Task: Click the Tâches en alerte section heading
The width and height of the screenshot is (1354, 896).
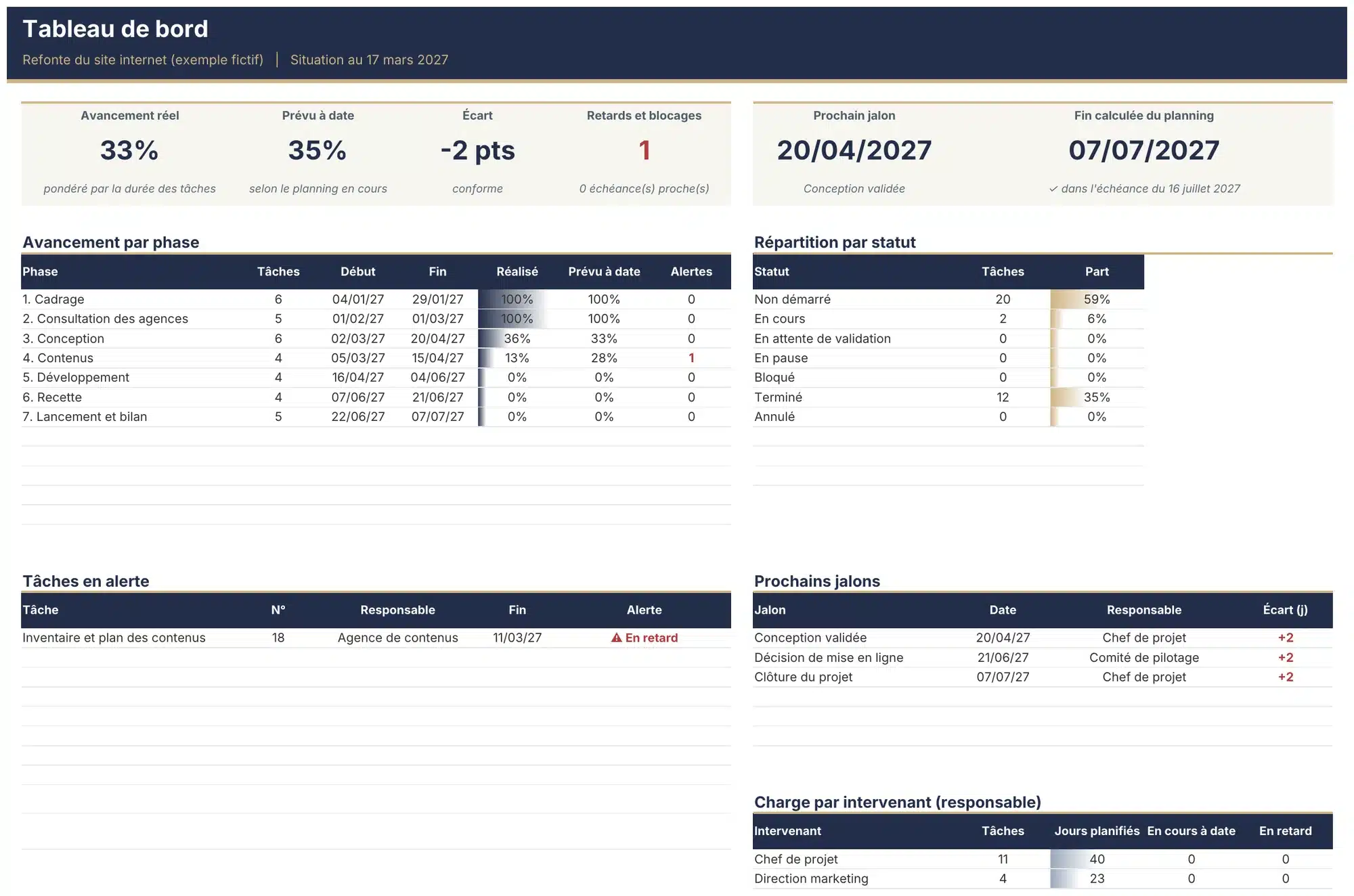Action: pos(86,581)
